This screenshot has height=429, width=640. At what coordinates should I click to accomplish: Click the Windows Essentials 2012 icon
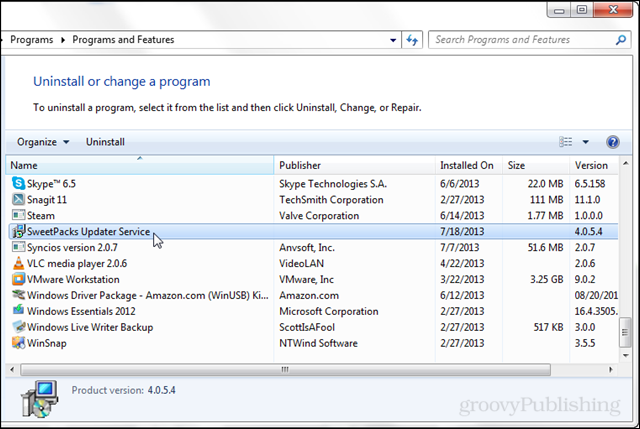[x=18, y=311]
